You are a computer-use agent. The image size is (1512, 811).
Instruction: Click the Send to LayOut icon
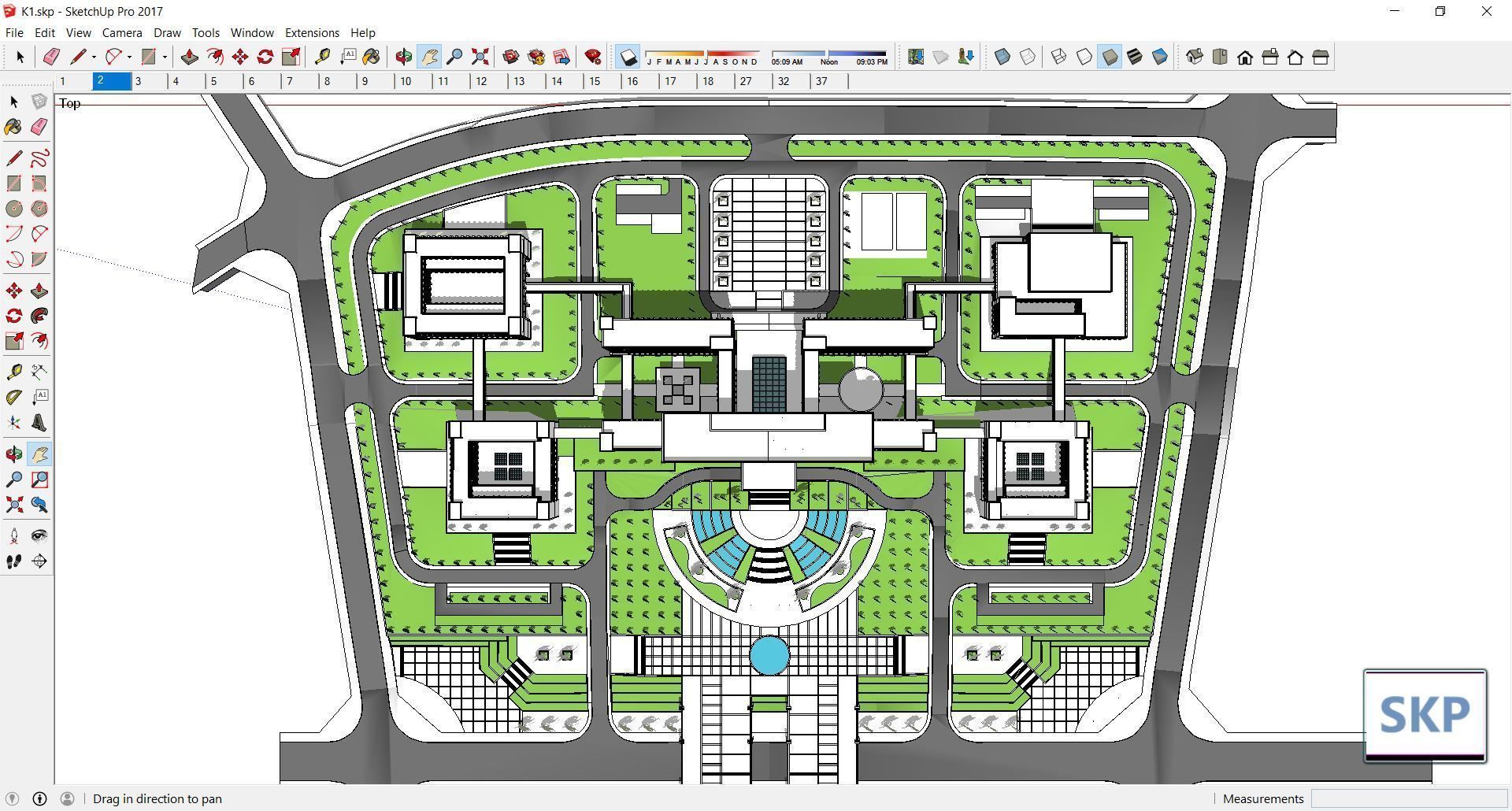click(x=561, y=57)
